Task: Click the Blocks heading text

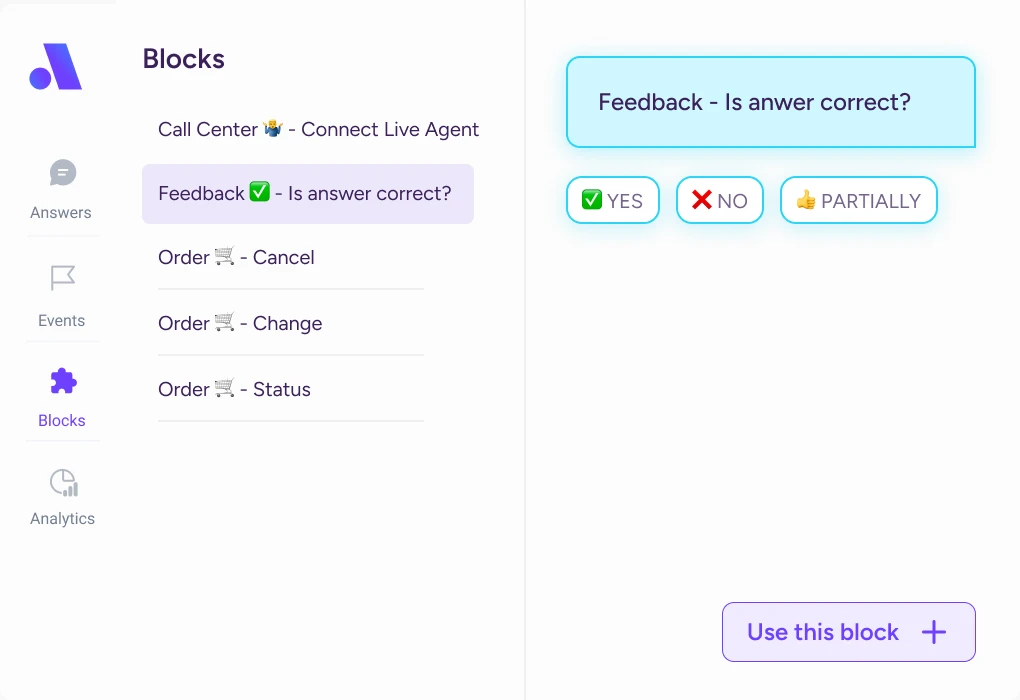Action: 183,59
